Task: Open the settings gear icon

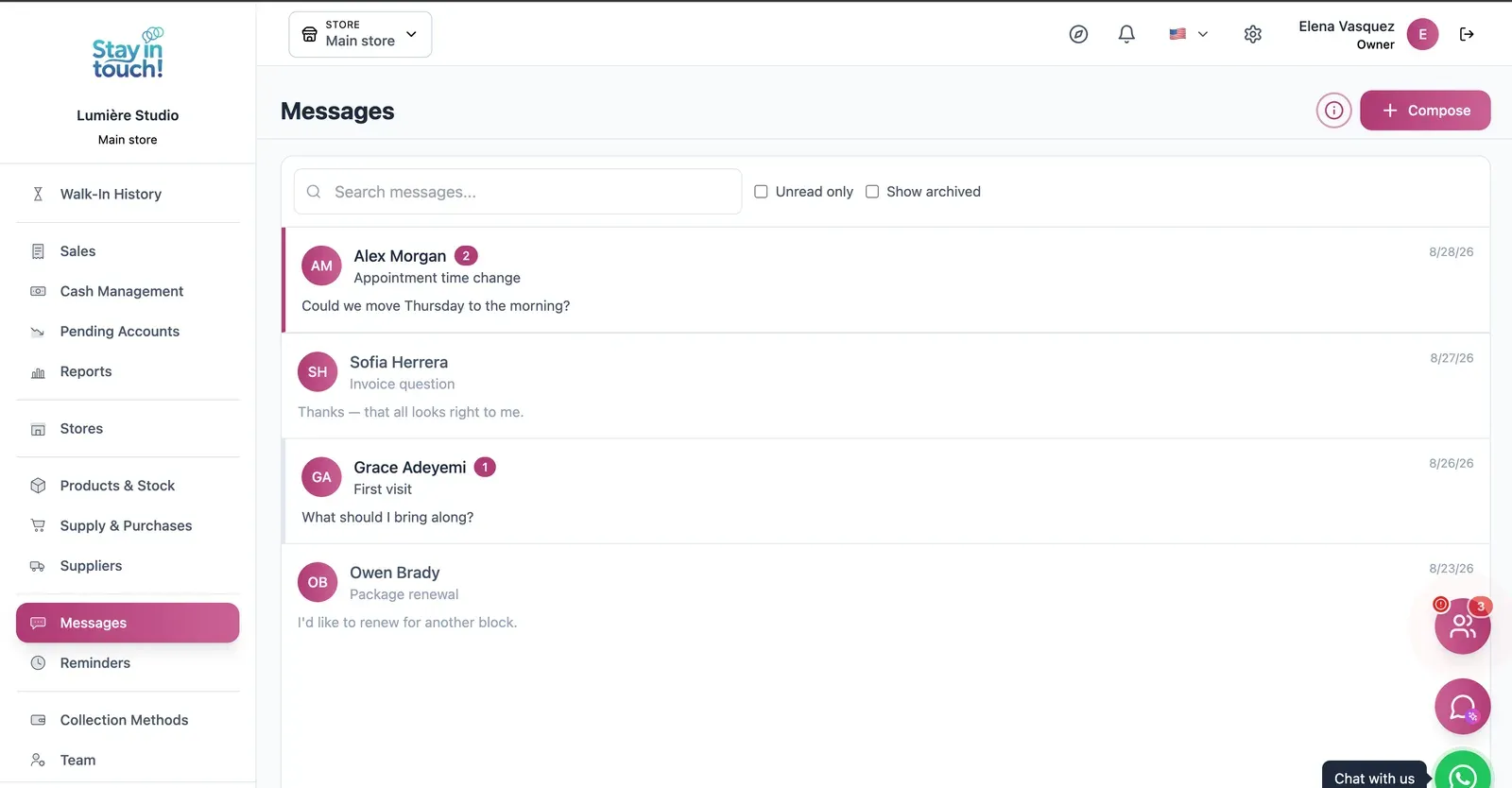Action: [x=1253, y=34]
